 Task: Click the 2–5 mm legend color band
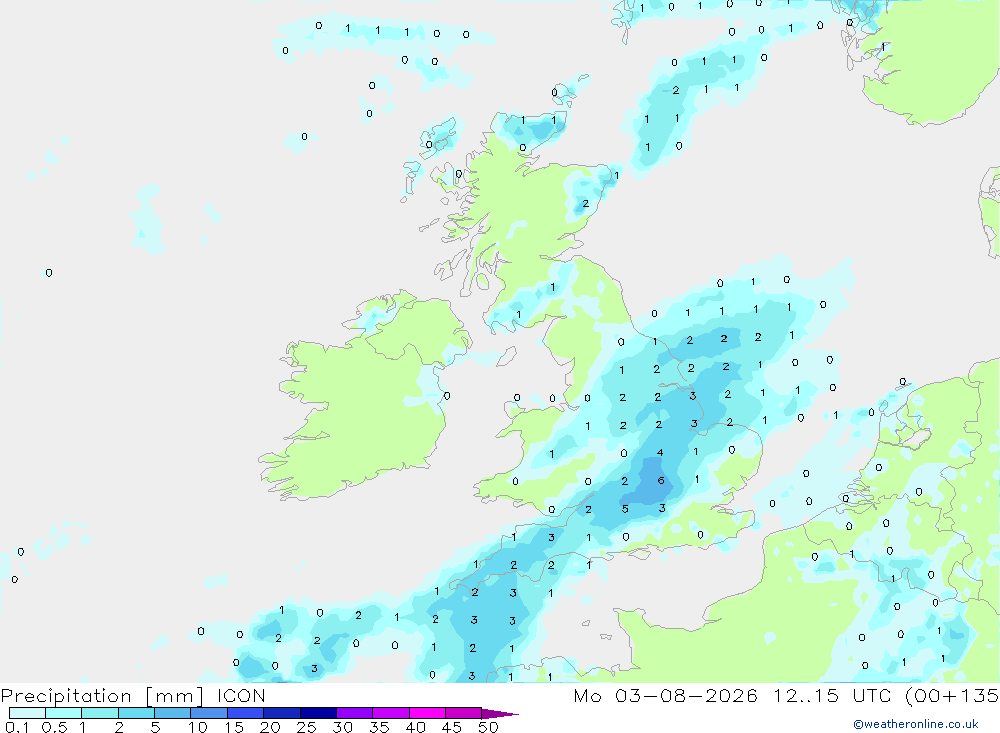tap(136, 713)
